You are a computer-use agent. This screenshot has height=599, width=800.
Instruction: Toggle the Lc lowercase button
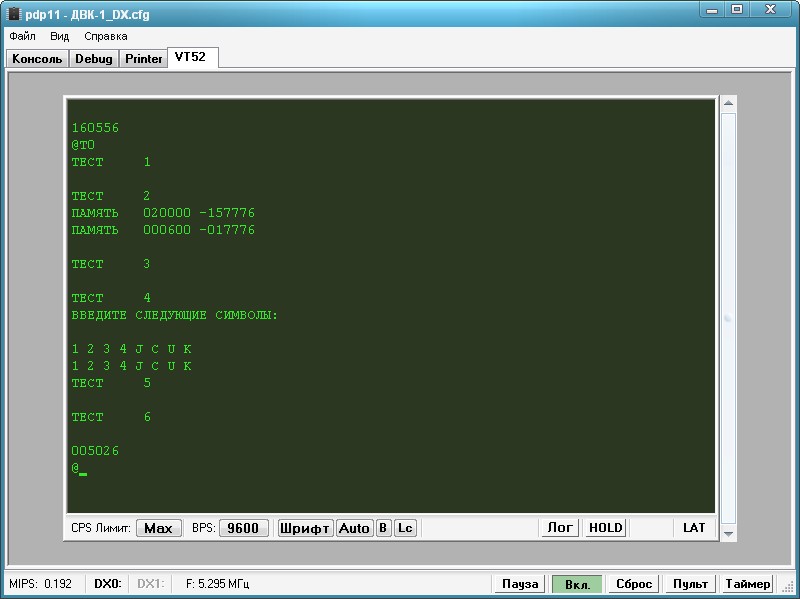coord(404,528)
